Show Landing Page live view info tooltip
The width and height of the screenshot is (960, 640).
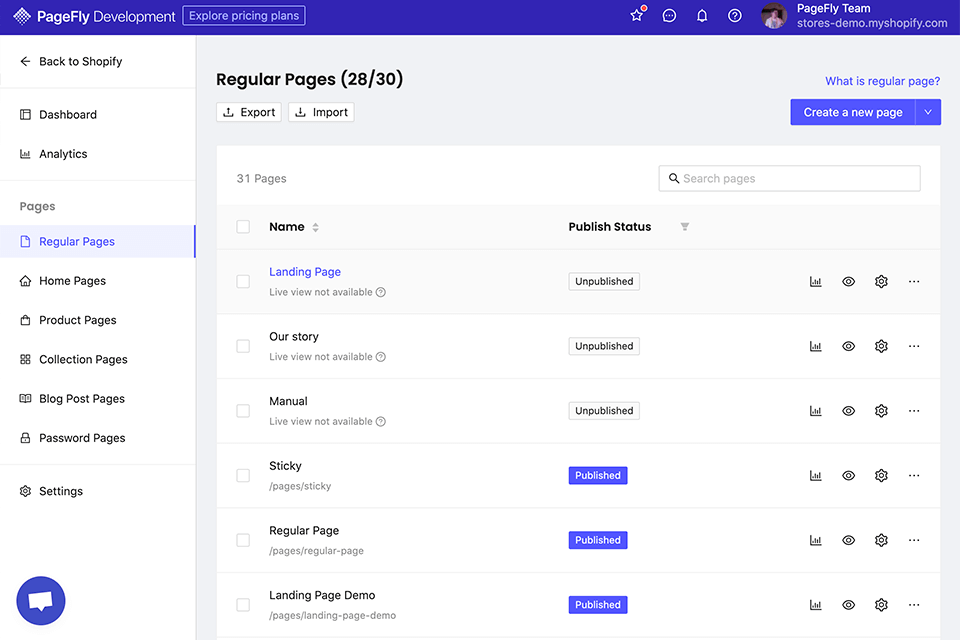click(x=381, y=292)
